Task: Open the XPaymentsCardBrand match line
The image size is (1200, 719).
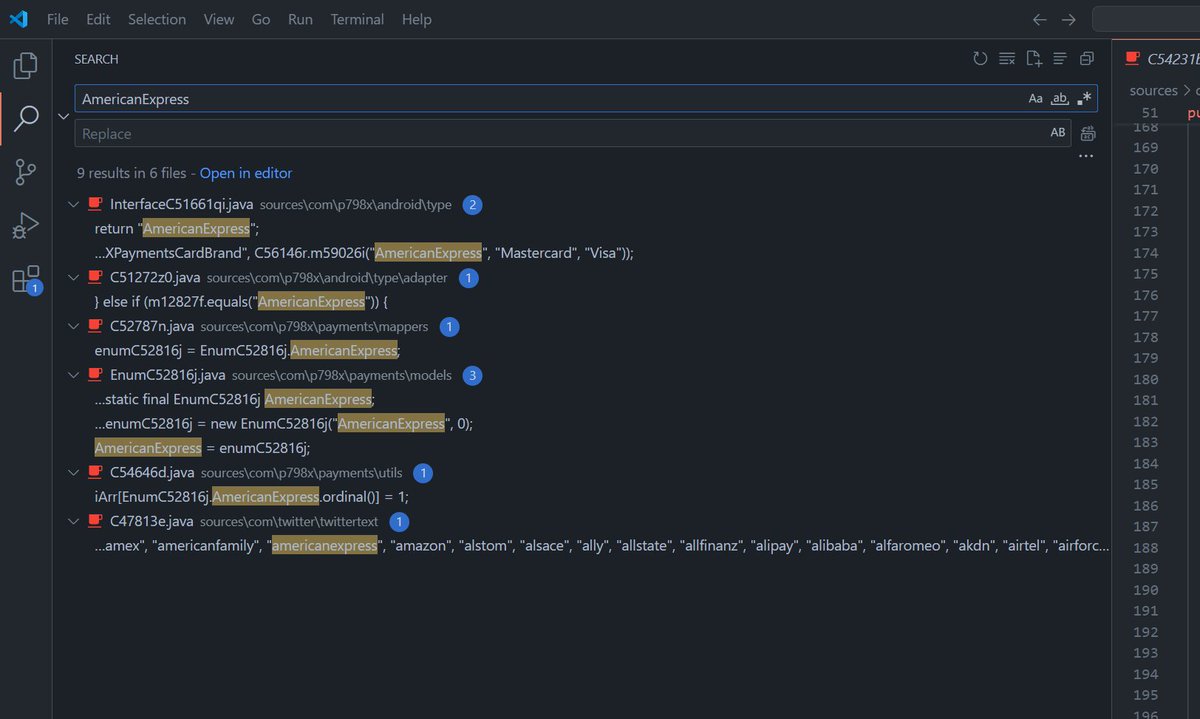Action: click(x=365, y=253)
